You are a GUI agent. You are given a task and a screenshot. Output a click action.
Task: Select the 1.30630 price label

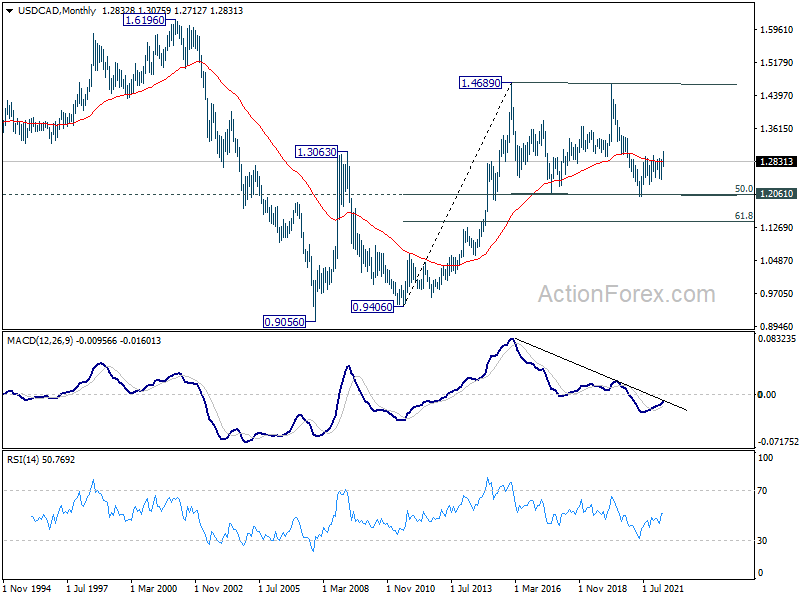(317, 152)
